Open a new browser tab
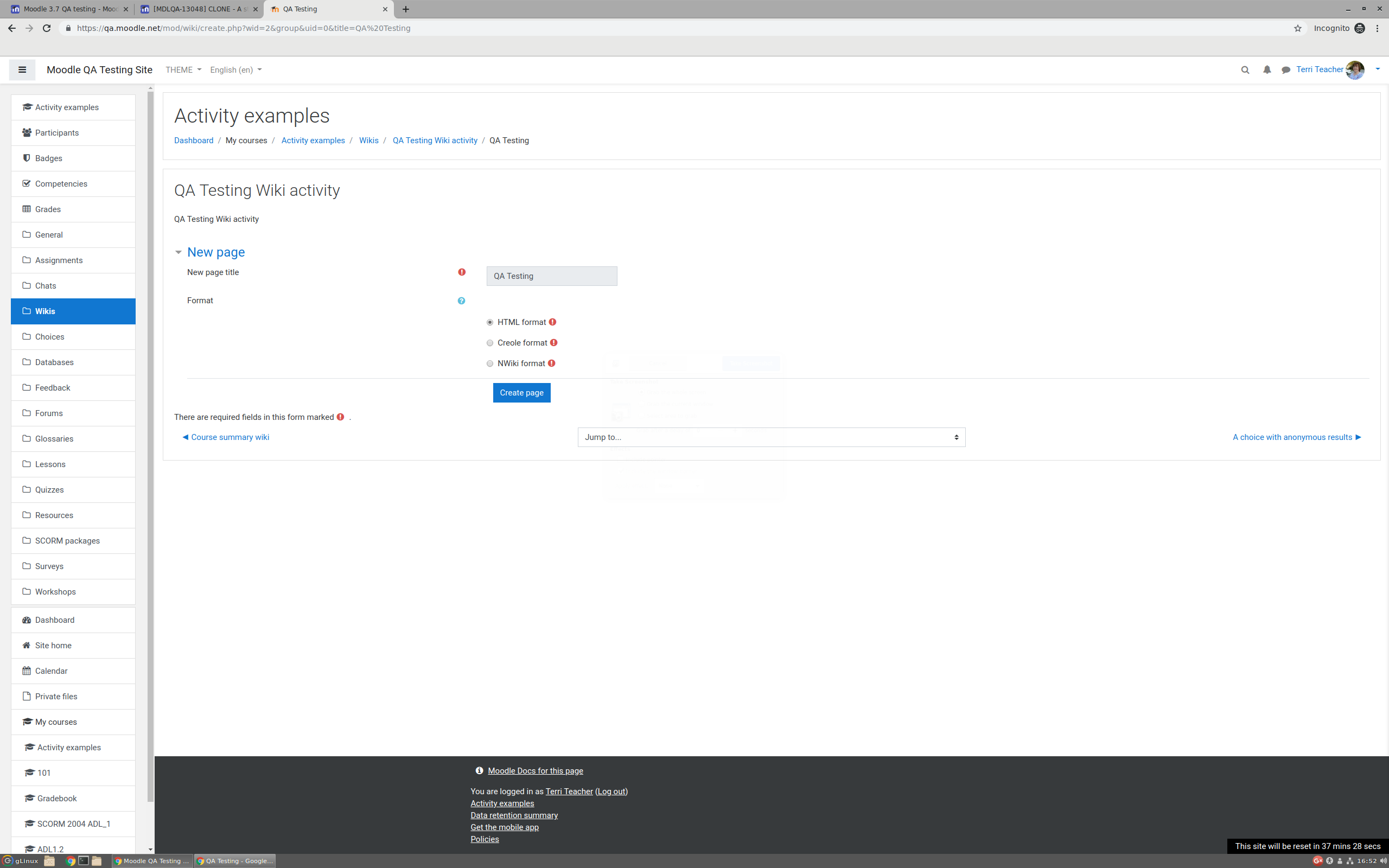 coord(406,9)
